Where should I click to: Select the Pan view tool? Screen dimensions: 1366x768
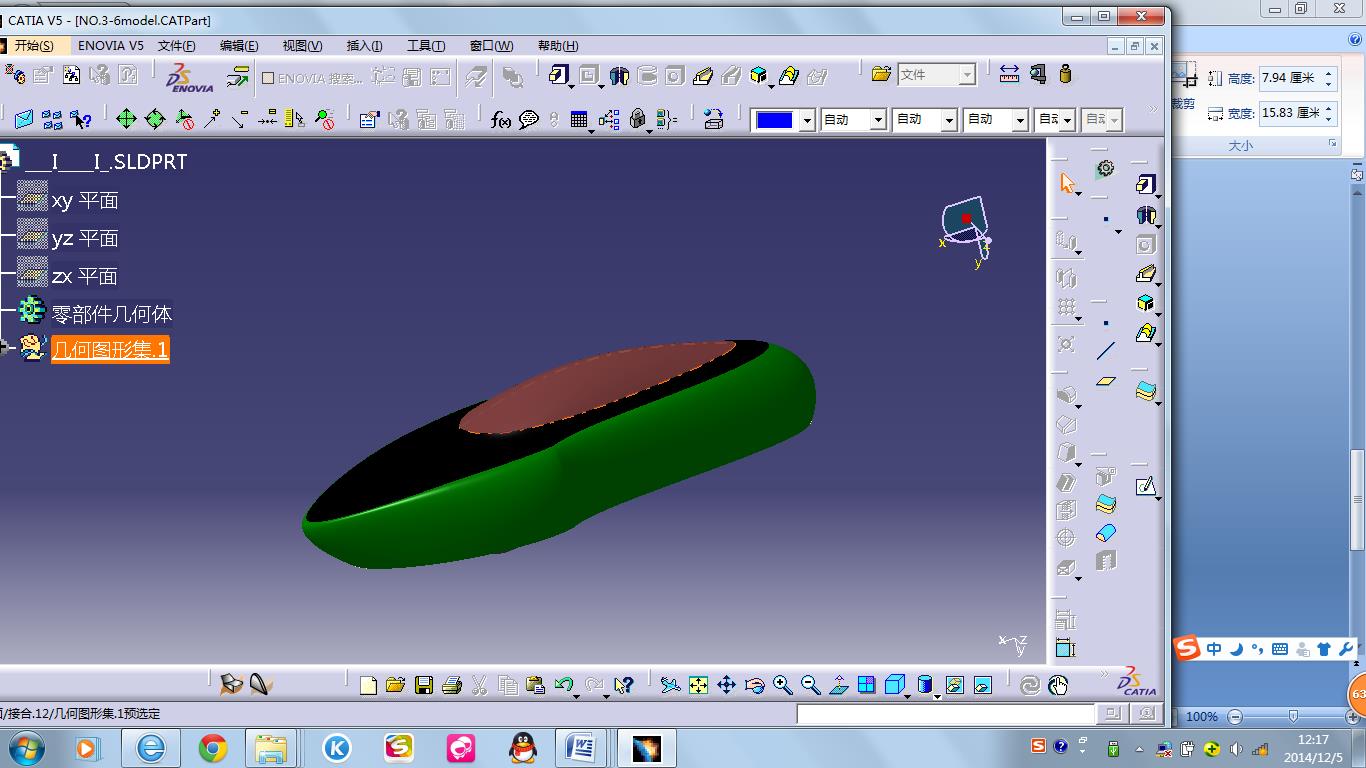click(x=726, y=685)
